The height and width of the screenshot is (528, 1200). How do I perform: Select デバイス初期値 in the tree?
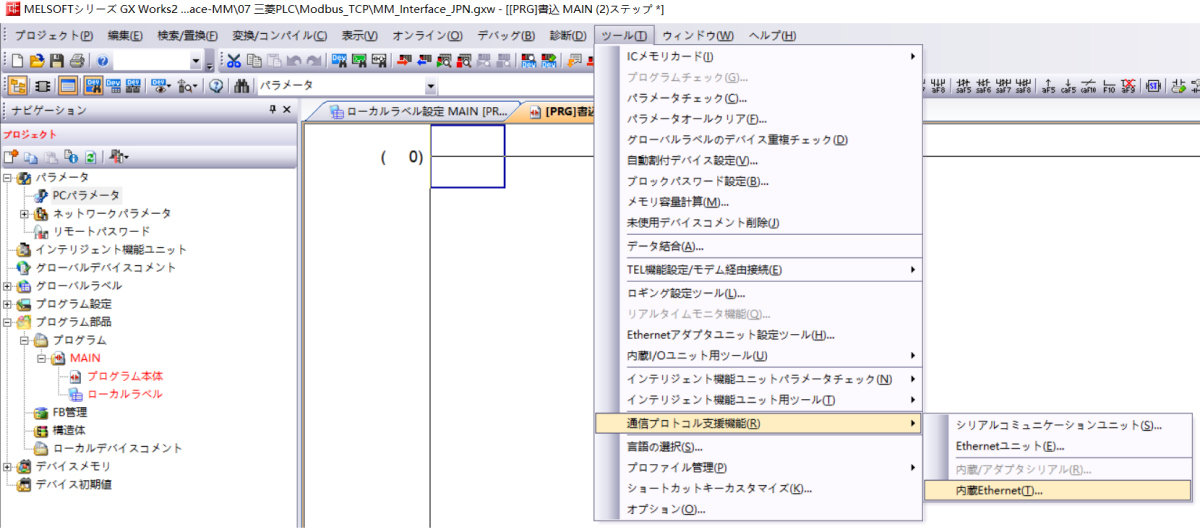tap(73, 484)
